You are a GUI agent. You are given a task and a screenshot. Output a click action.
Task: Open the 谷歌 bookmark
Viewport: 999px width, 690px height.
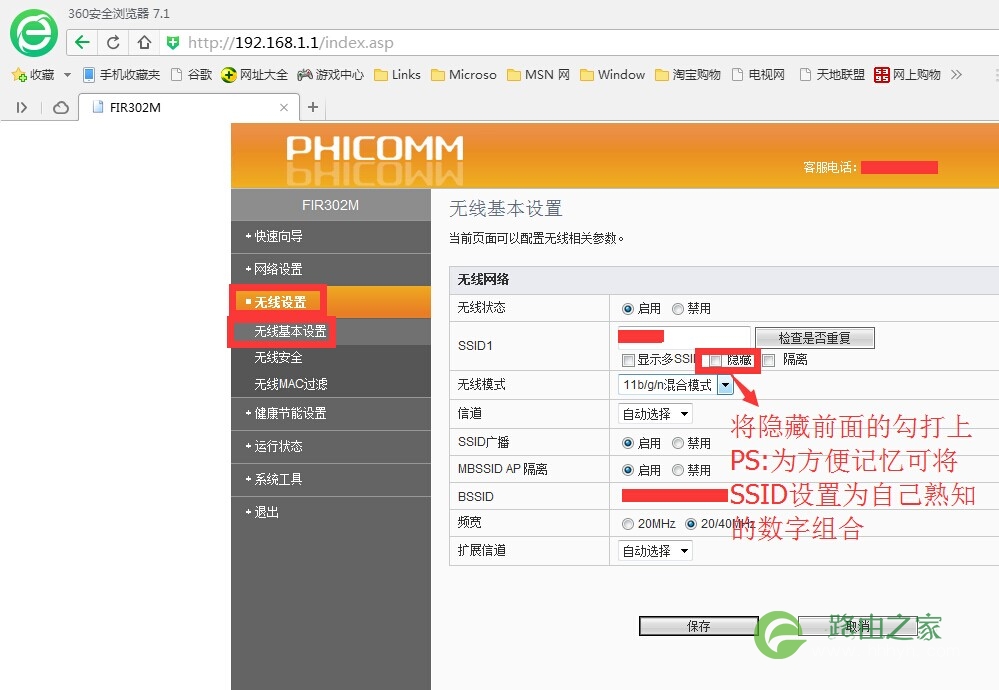[191, 75]
